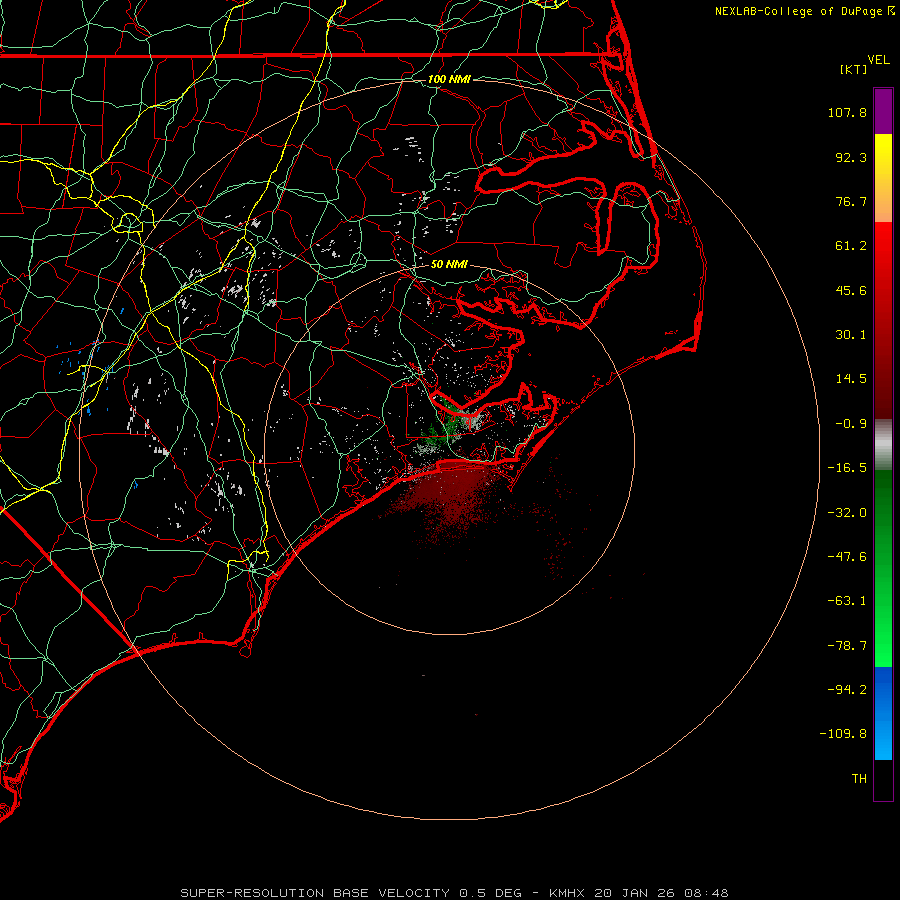Click the -32.0 legend value
Image resolution: width=900 pixels, height=900 pixels.
tap(847, 513)
